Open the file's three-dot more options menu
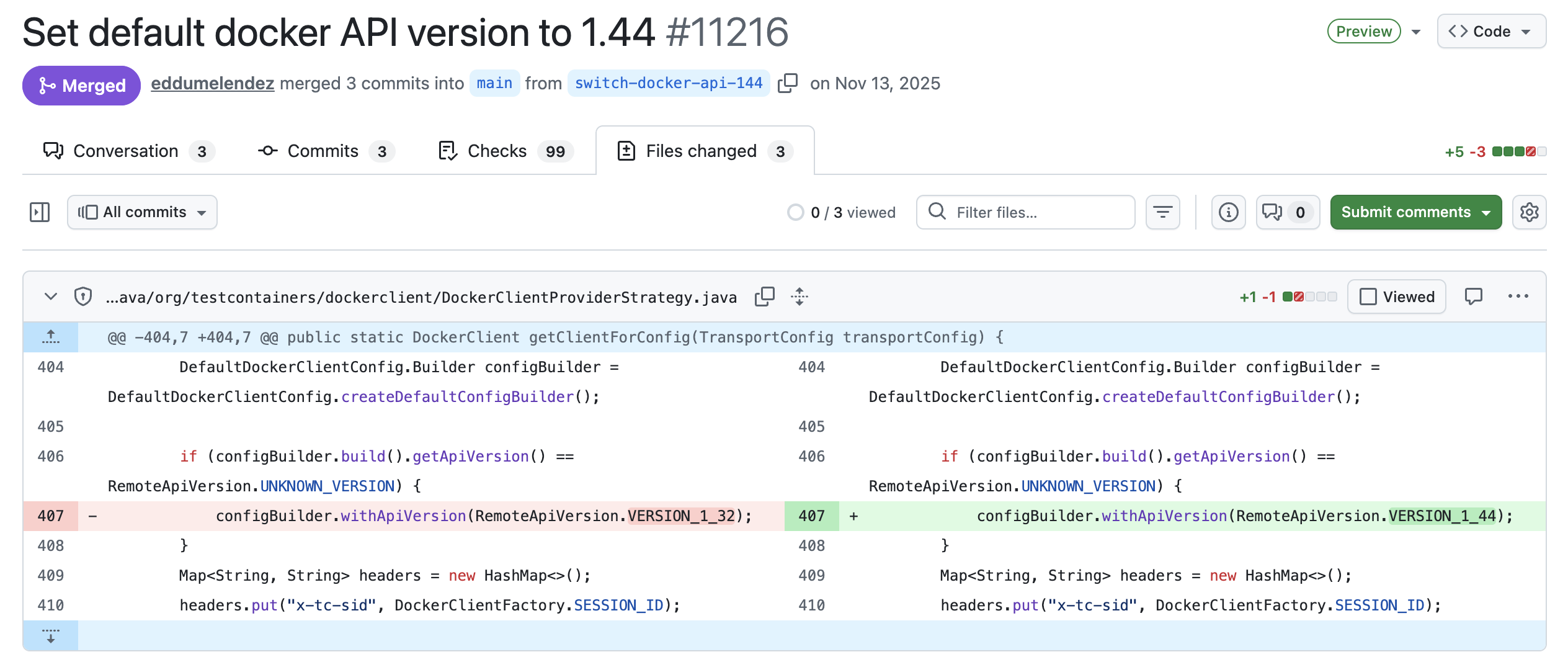The width and height of the screenshot is (1568, 670). click(1518, 297)
